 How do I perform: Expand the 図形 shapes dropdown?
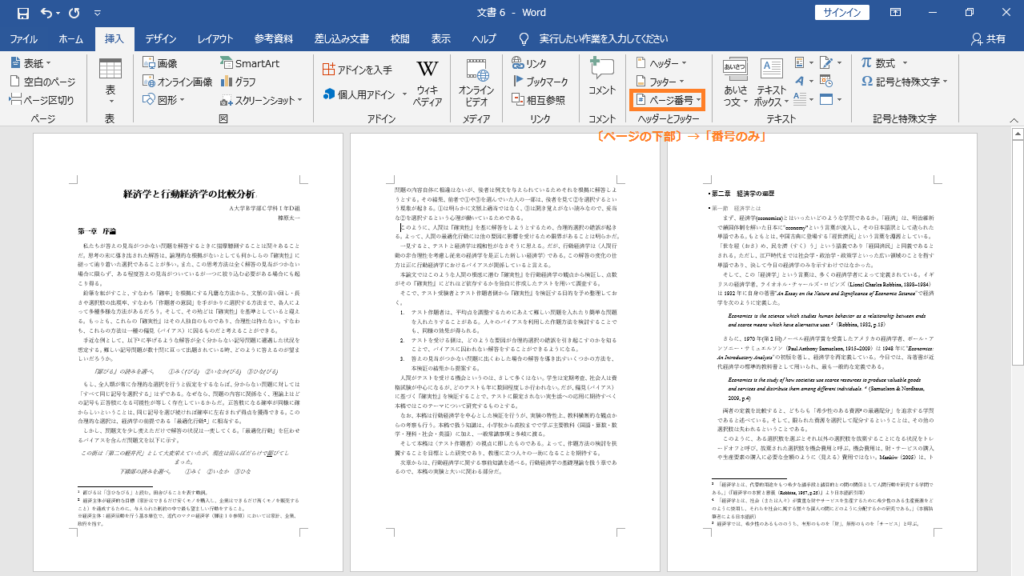click(x=163, y=100)
